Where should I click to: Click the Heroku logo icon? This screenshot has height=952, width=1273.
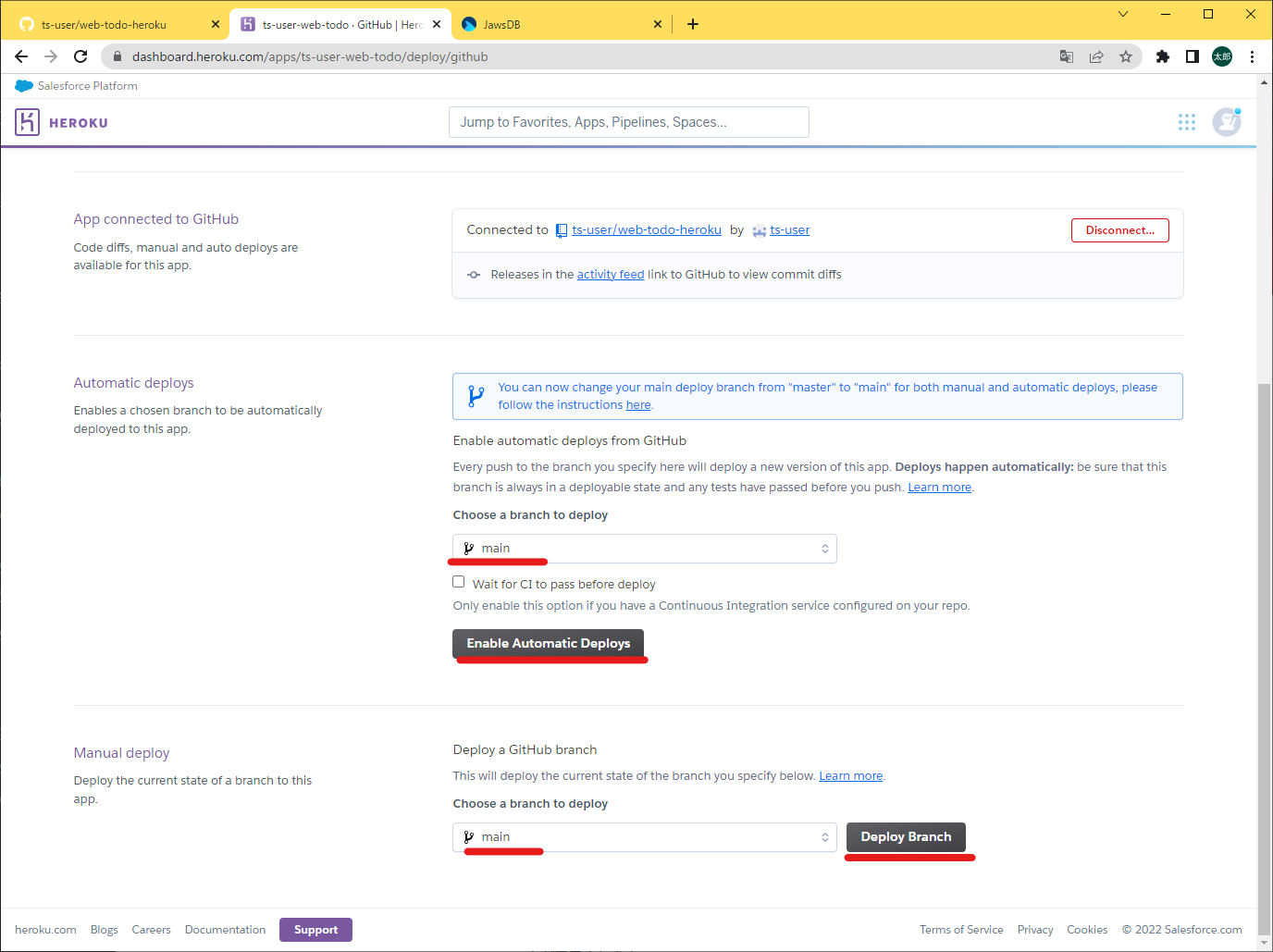click(27, 122)
